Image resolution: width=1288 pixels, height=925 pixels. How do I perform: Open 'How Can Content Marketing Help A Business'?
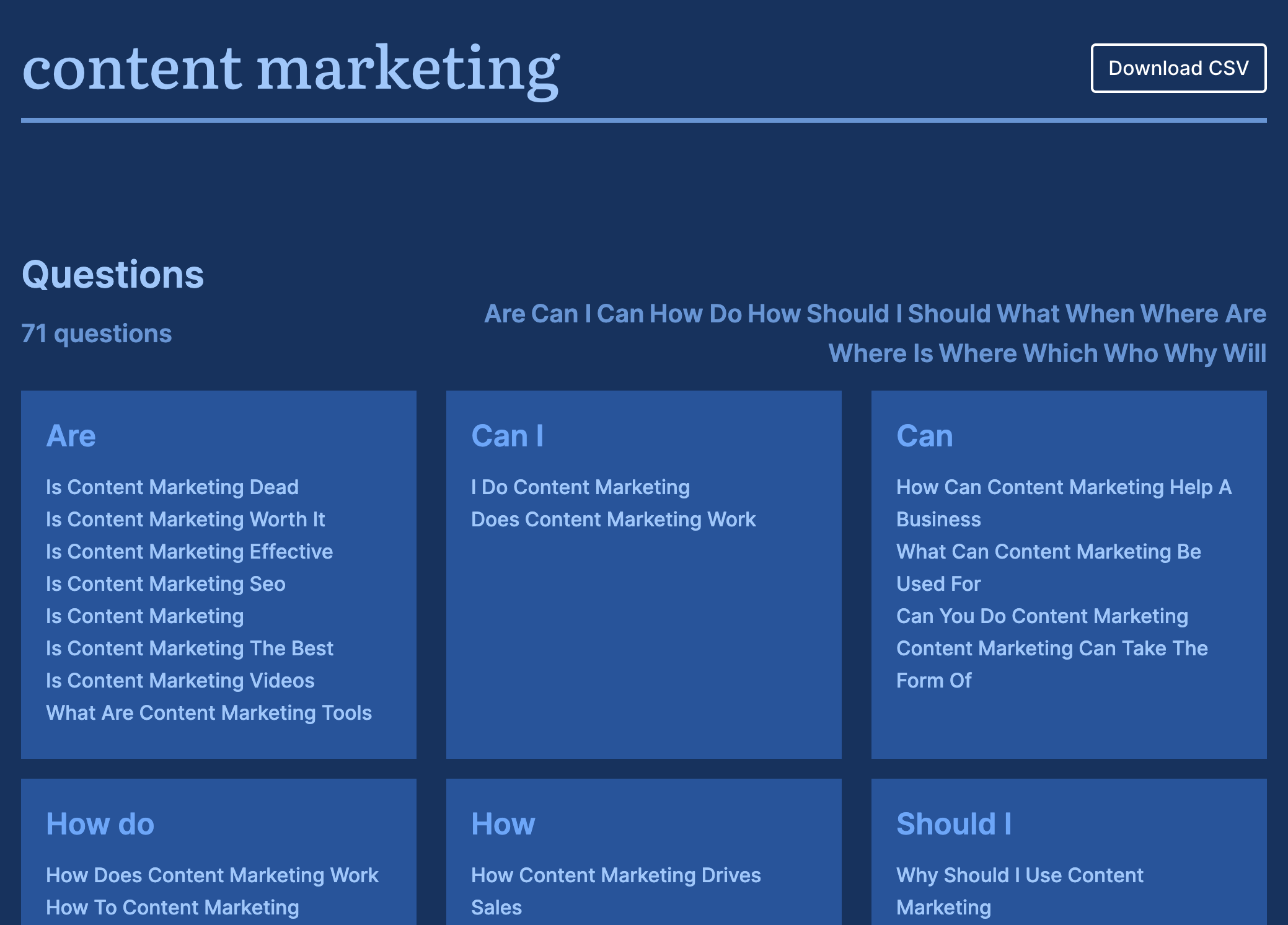tap(1063, 487)
